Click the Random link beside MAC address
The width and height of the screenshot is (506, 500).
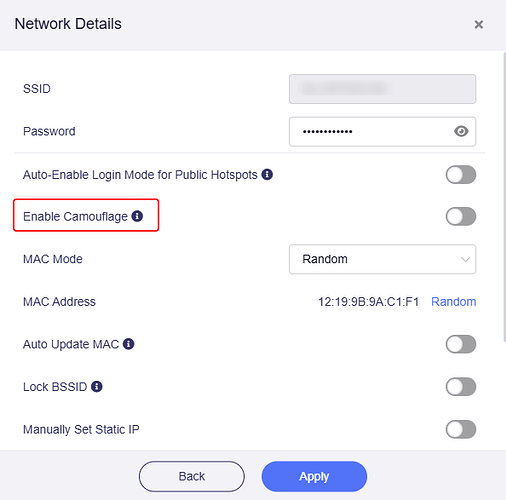pos(453,302)
